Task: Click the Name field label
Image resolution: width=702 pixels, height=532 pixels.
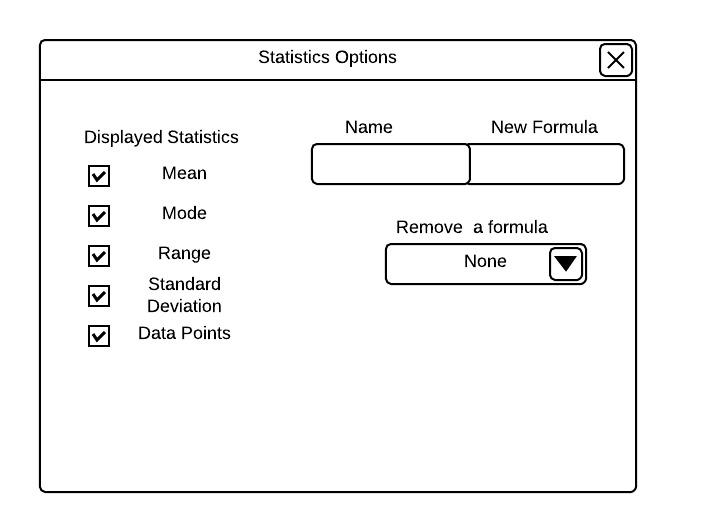Action: tap(368, 127)
